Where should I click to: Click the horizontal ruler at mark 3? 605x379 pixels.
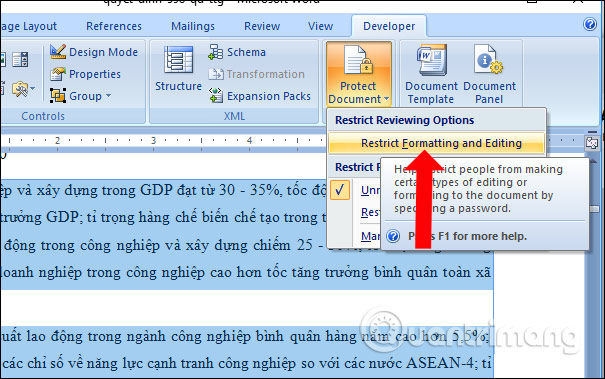pos(154,140)
